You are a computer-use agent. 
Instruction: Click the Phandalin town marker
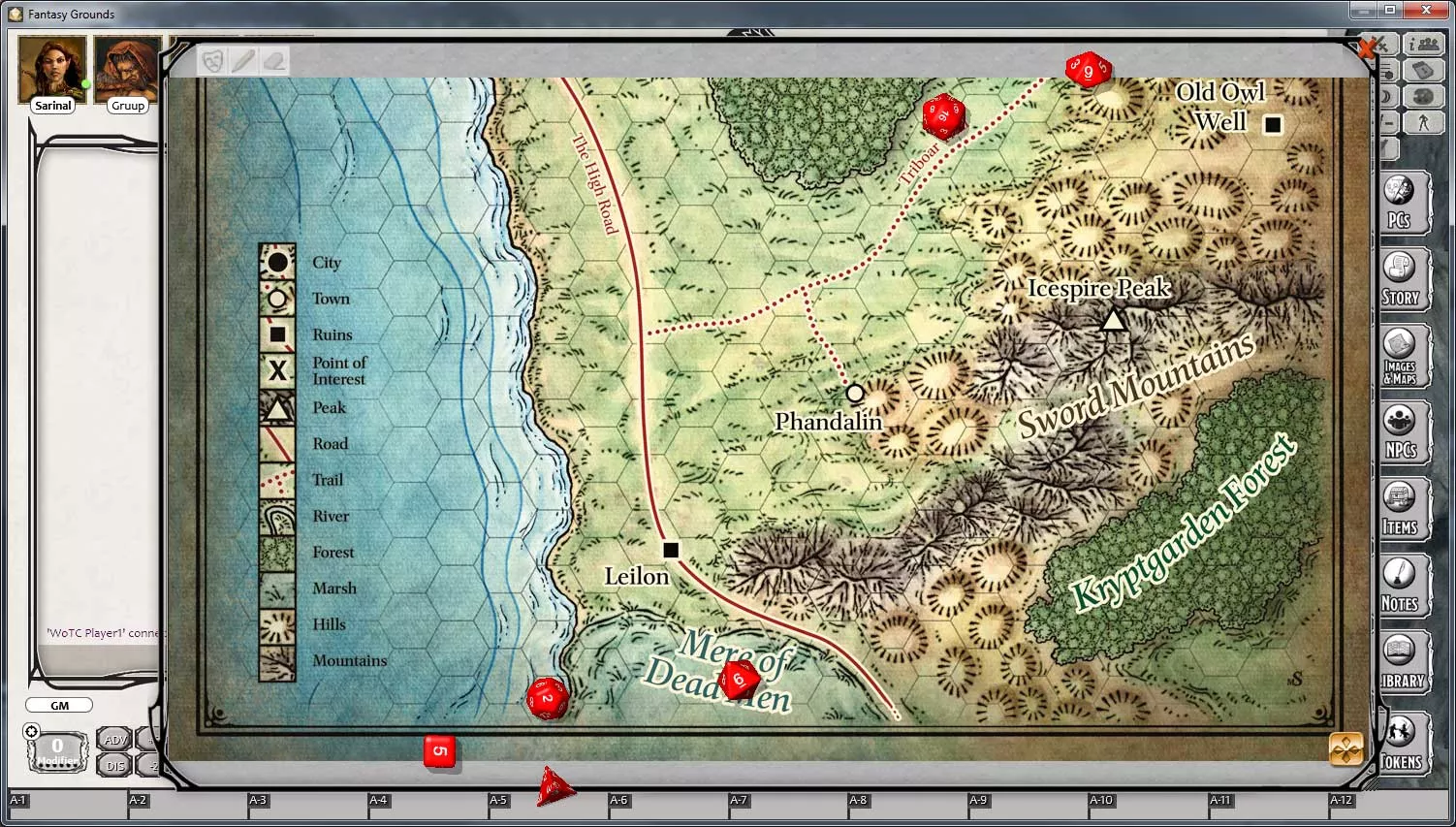tap(854, 394)
